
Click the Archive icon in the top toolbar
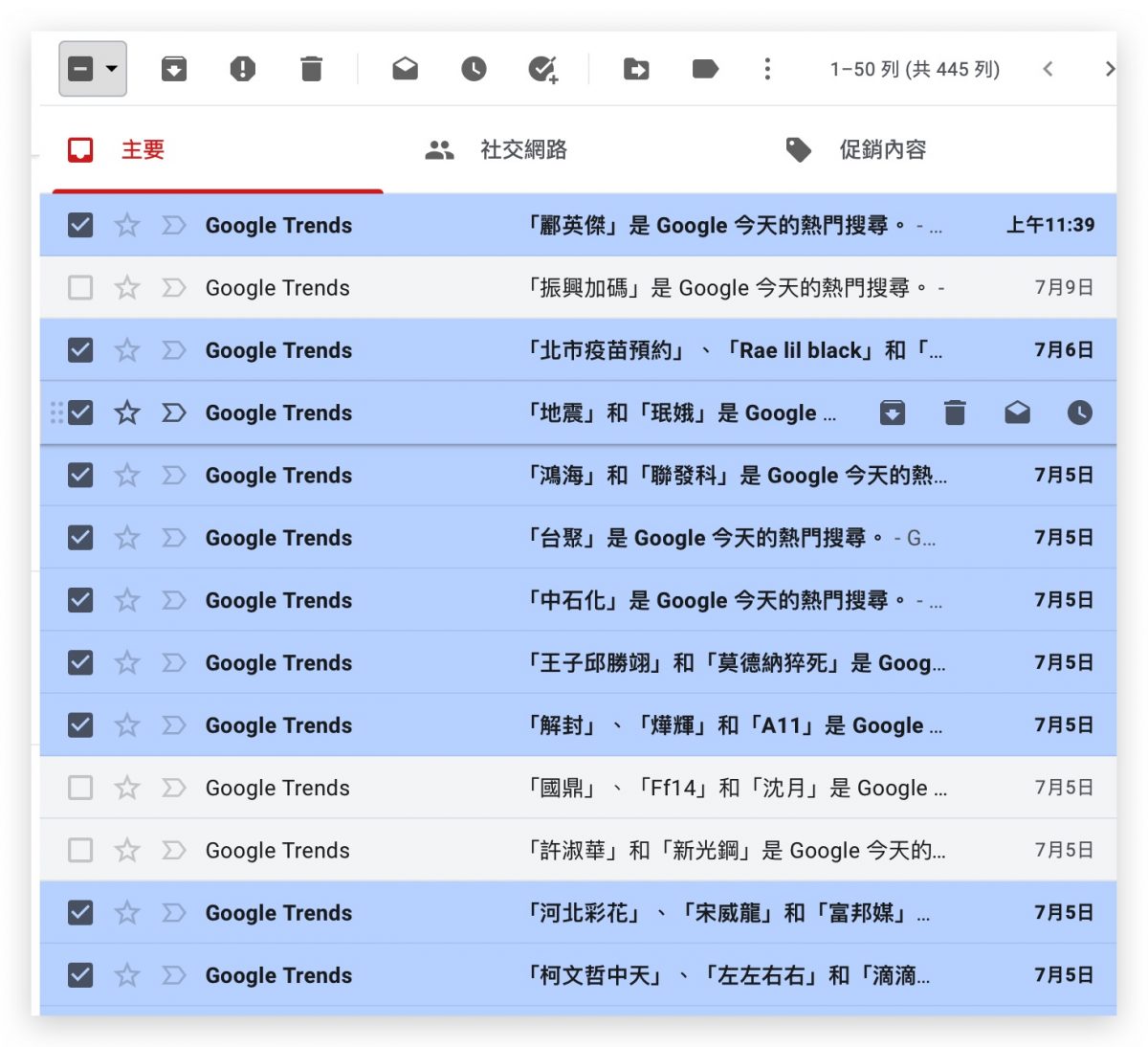[x=173, y=69]
